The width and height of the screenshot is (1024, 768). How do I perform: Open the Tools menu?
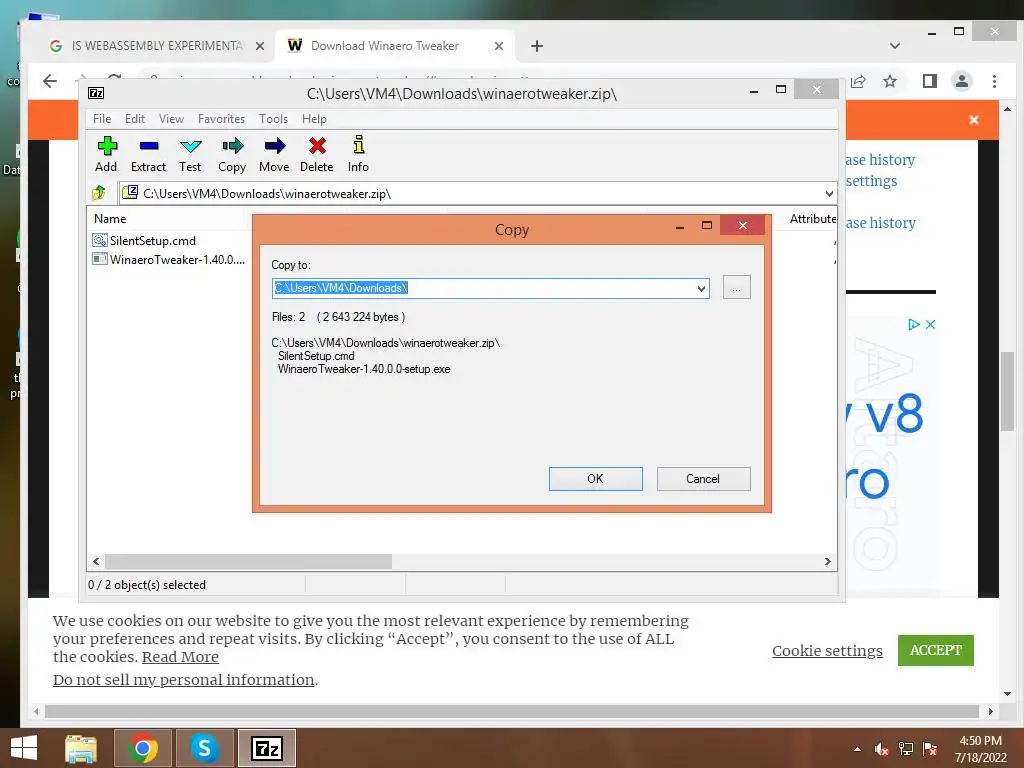tap(273, 119)
